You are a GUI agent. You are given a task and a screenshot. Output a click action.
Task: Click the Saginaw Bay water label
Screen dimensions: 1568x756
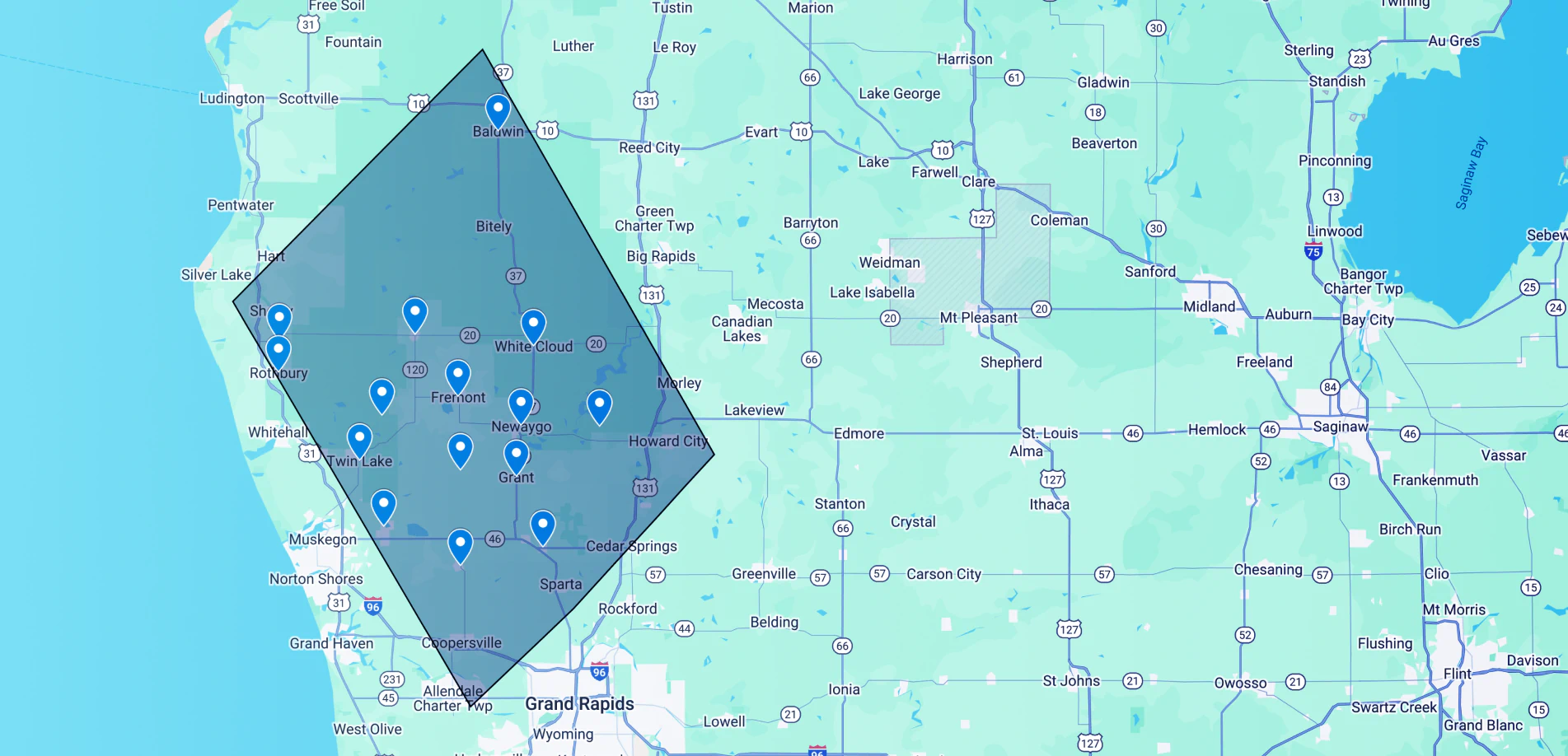[1470, 173]
